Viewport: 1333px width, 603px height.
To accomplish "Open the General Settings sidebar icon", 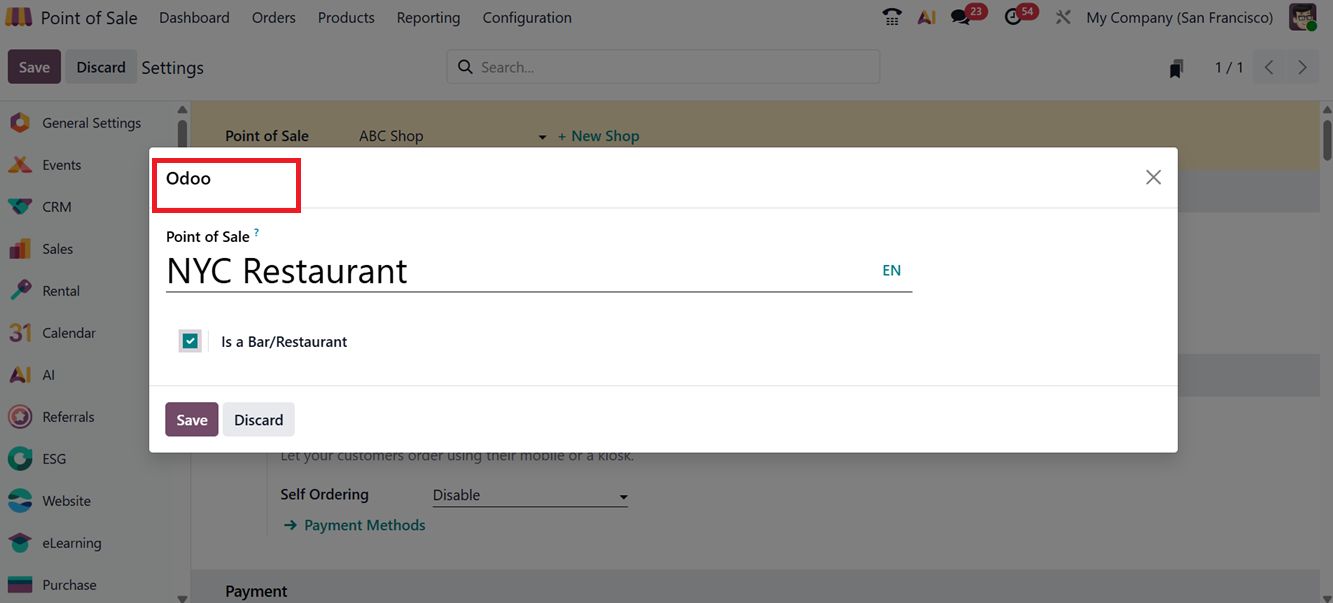I will (x=19, y=122).
